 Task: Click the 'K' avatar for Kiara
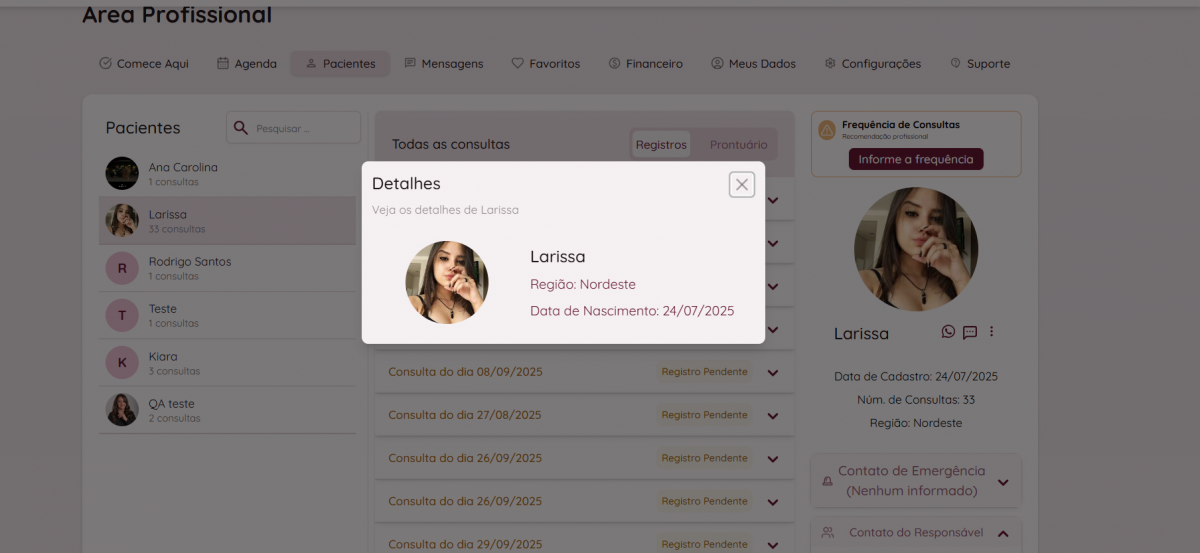tap(122, 362)
